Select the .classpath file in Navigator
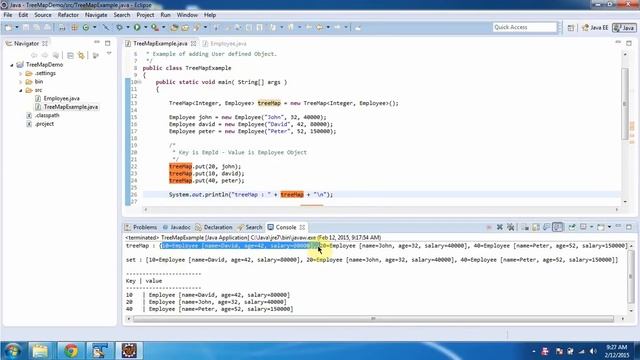This screenshot has width=640, height=360. (47, 116)
